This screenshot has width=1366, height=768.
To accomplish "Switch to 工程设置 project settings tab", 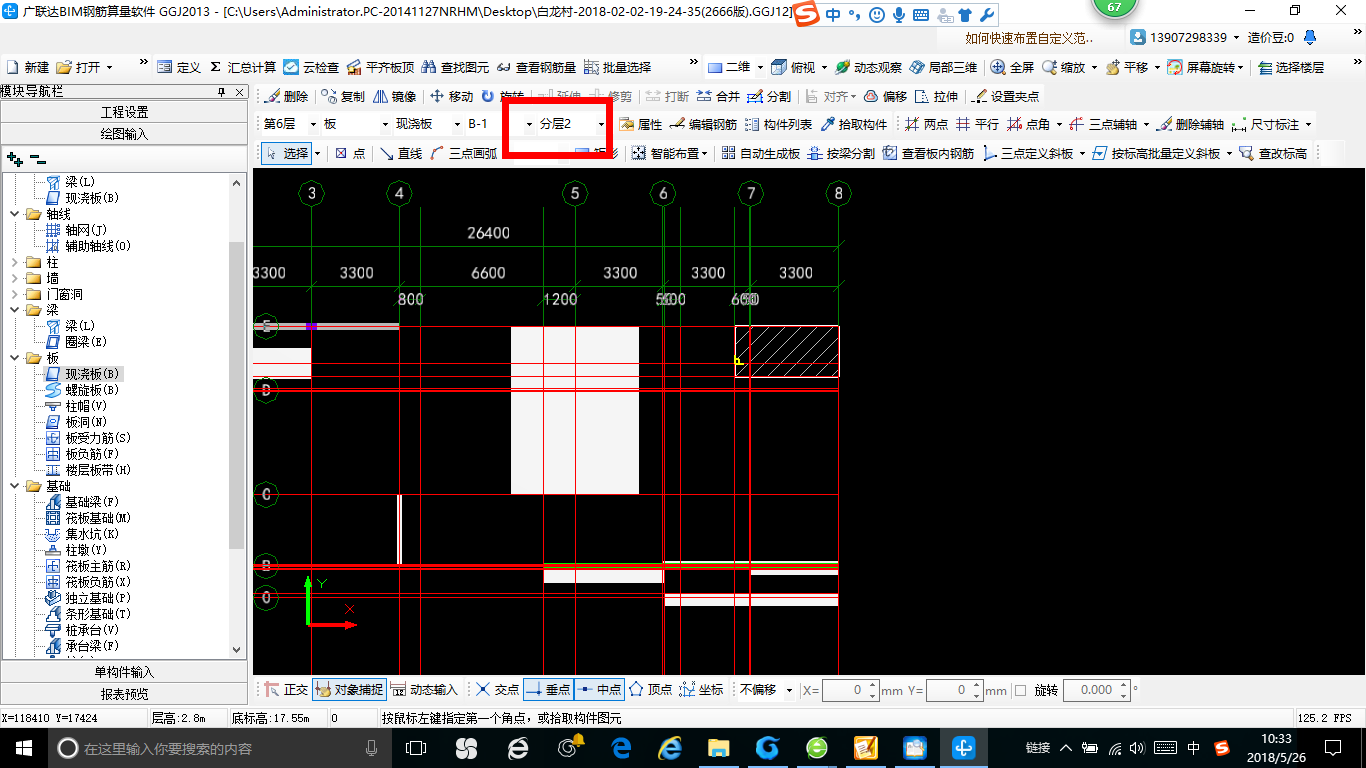I will (124, 112).
